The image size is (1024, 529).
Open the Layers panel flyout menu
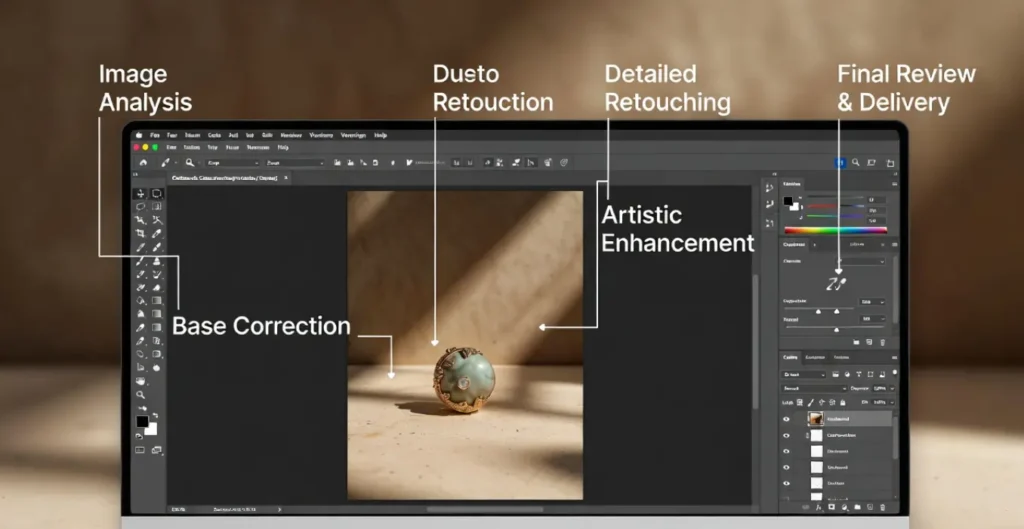(894, 357)
